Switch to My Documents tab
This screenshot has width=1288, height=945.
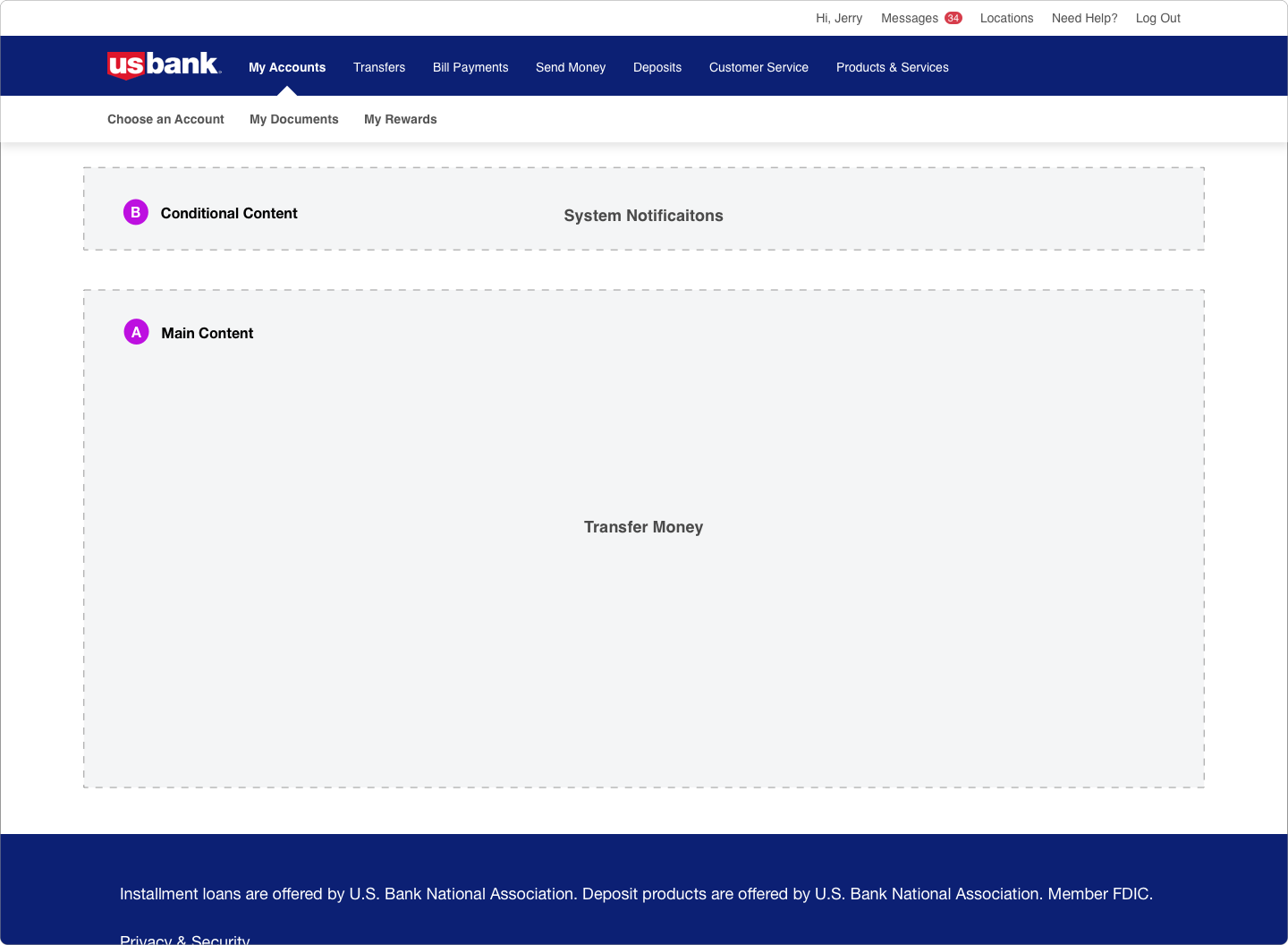(x=294, y=119)
